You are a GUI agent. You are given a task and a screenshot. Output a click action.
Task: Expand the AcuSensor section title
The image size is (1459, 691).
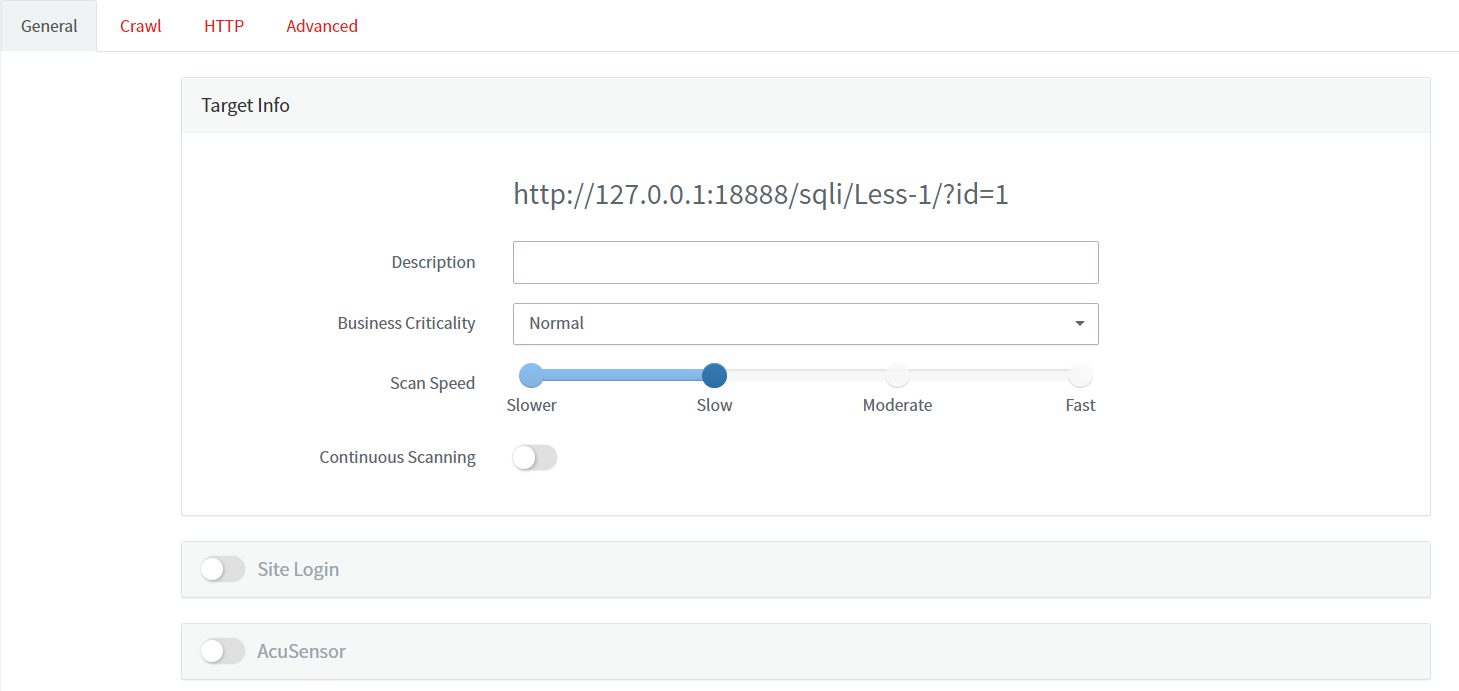click(301, 651)
